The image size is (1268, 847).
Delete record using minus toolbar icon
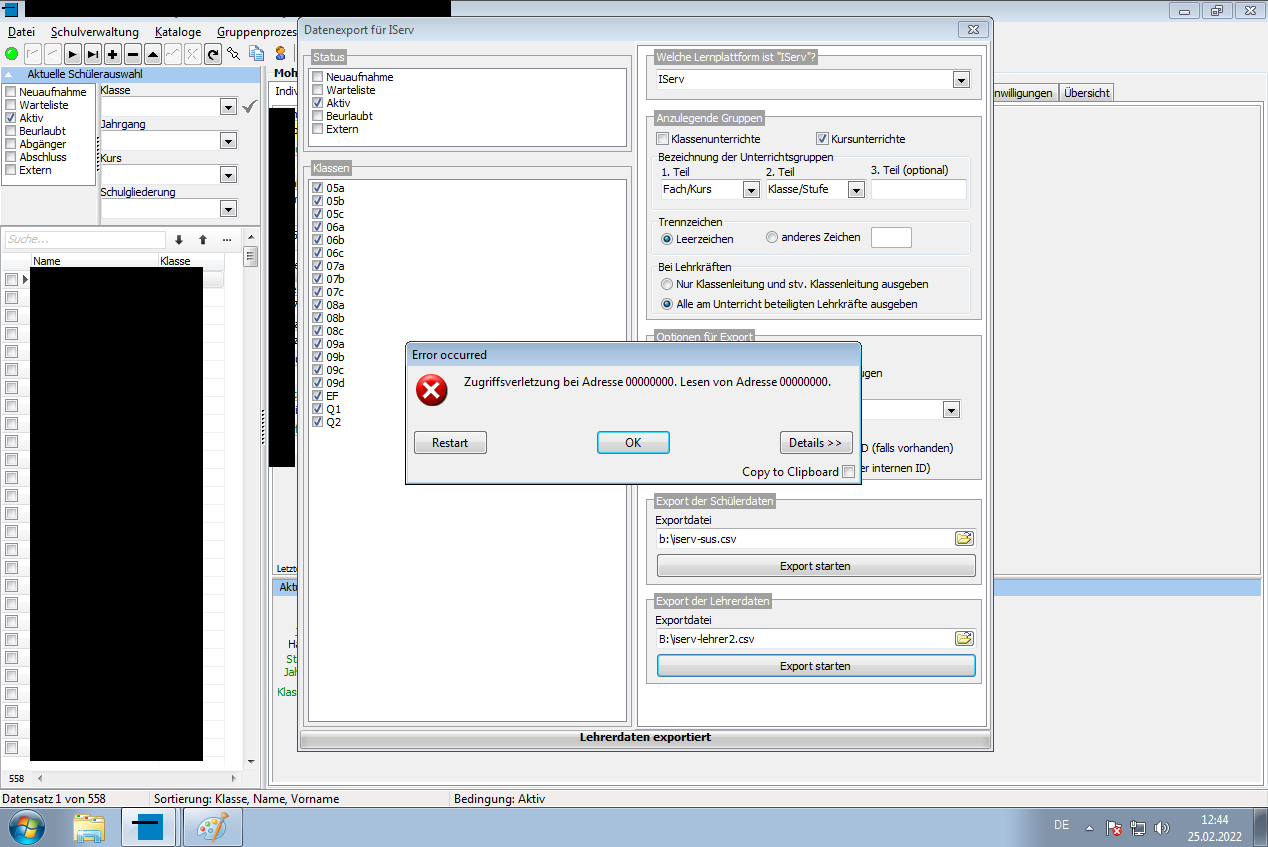tap(133, 54)
